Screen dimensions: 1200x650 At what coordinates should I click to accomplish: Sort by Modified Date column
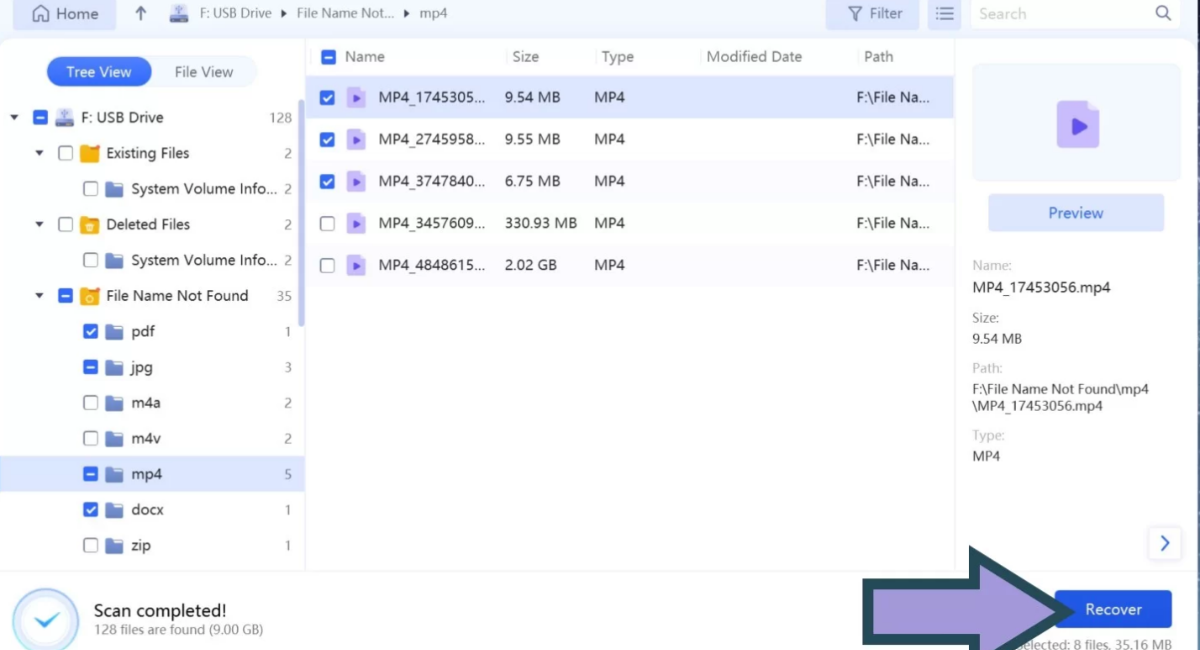pyautogui.click(x=754, y=57)
